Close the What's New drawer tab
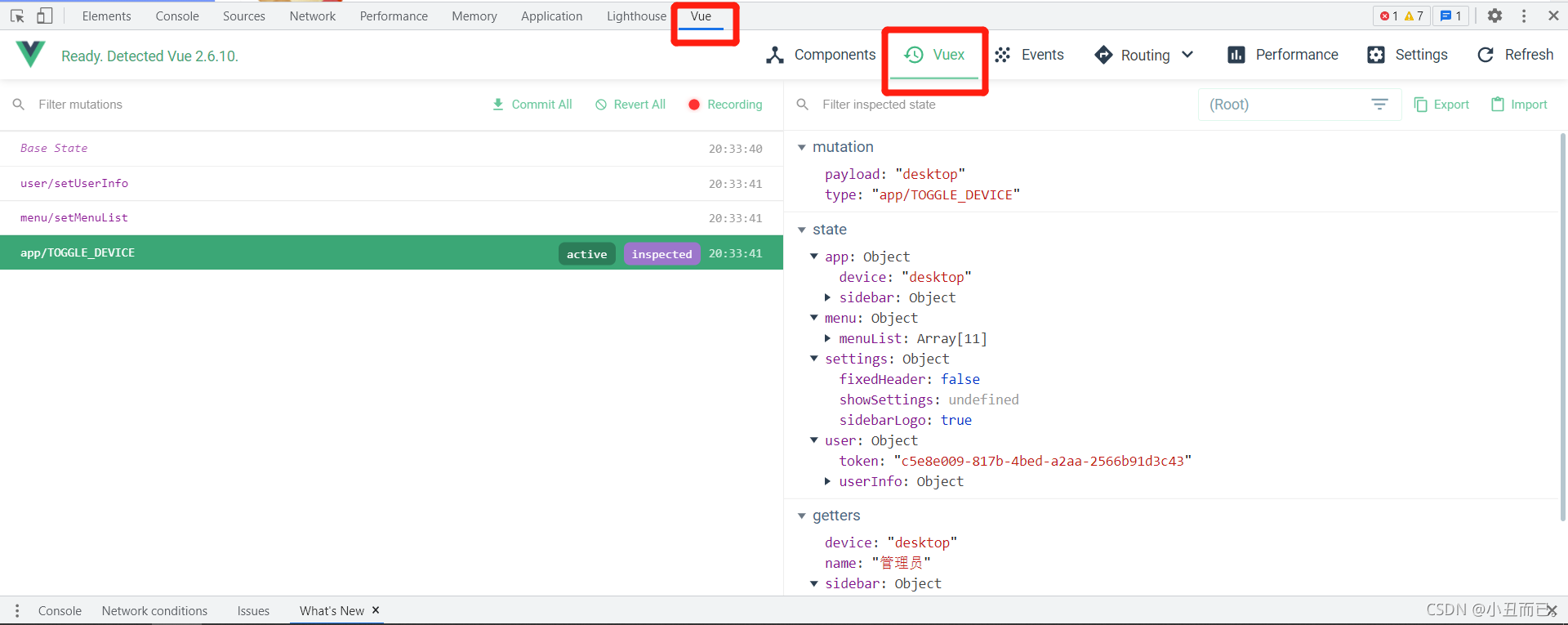The width and height of the screenshot is (1568, 625). (376, 610)
